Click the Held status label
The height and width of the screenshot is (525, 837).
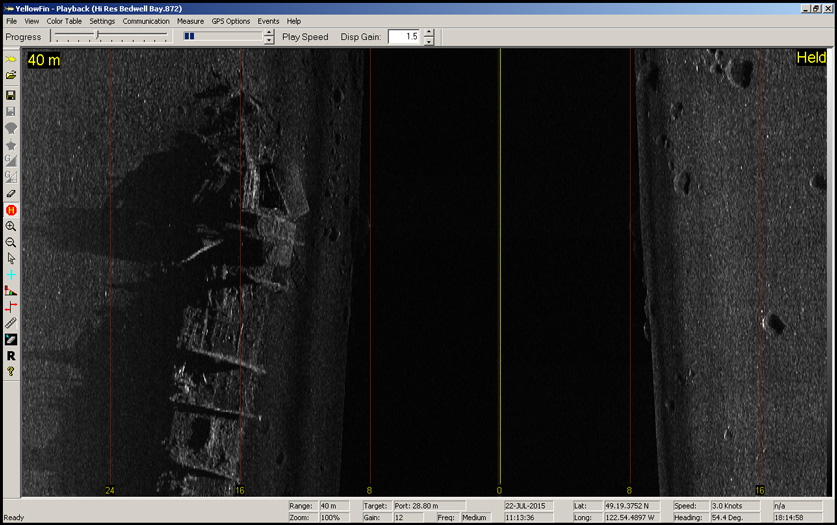tap(810, 58)
